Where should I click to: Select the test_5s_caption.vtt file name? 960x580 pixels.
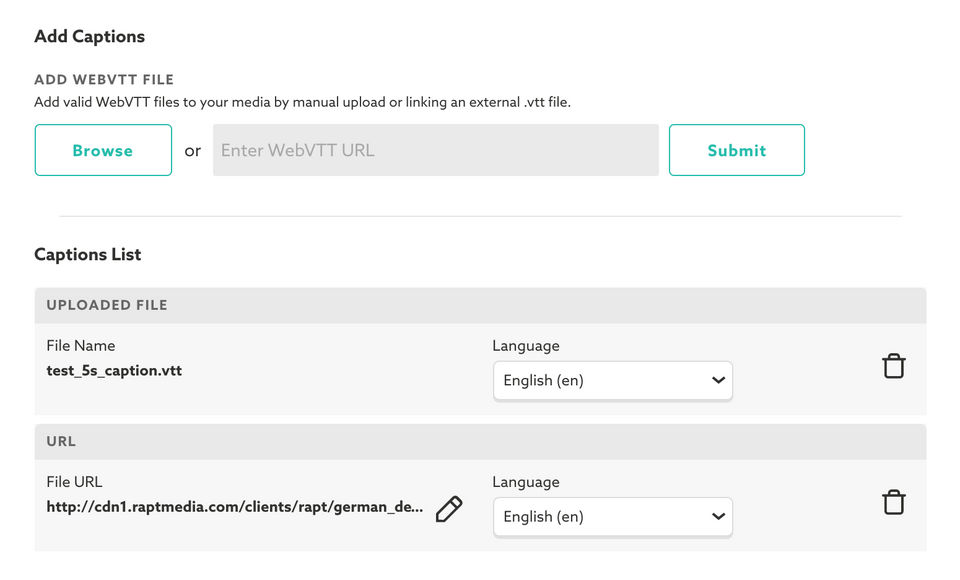coord(114,370)
